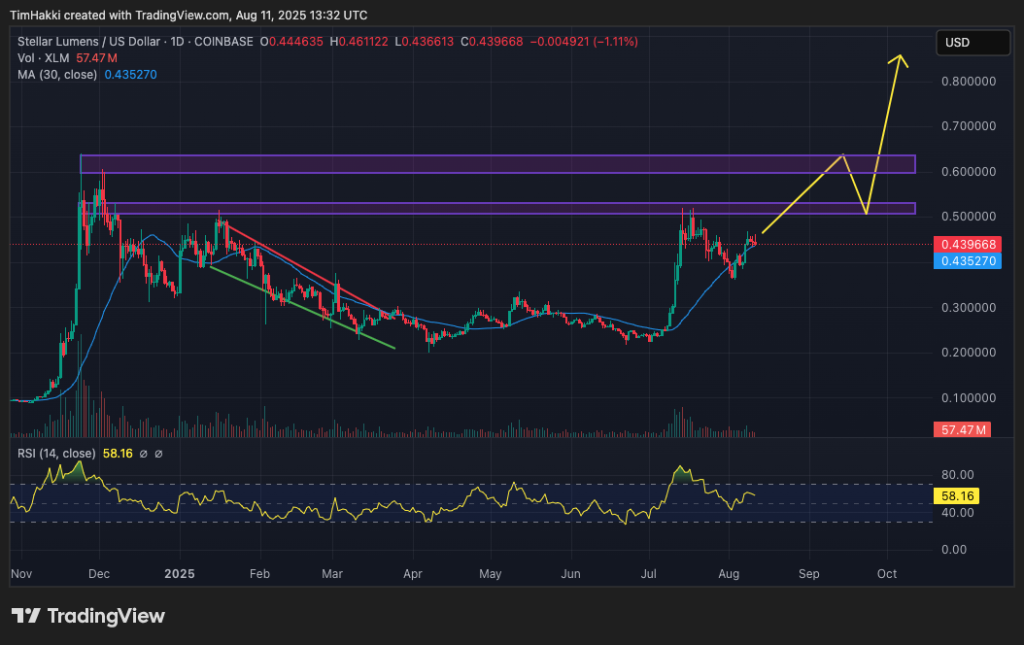Open the USD currency dropdown
The width and height of the screenshot is (1024, 645).
click(x=971, y=42)
